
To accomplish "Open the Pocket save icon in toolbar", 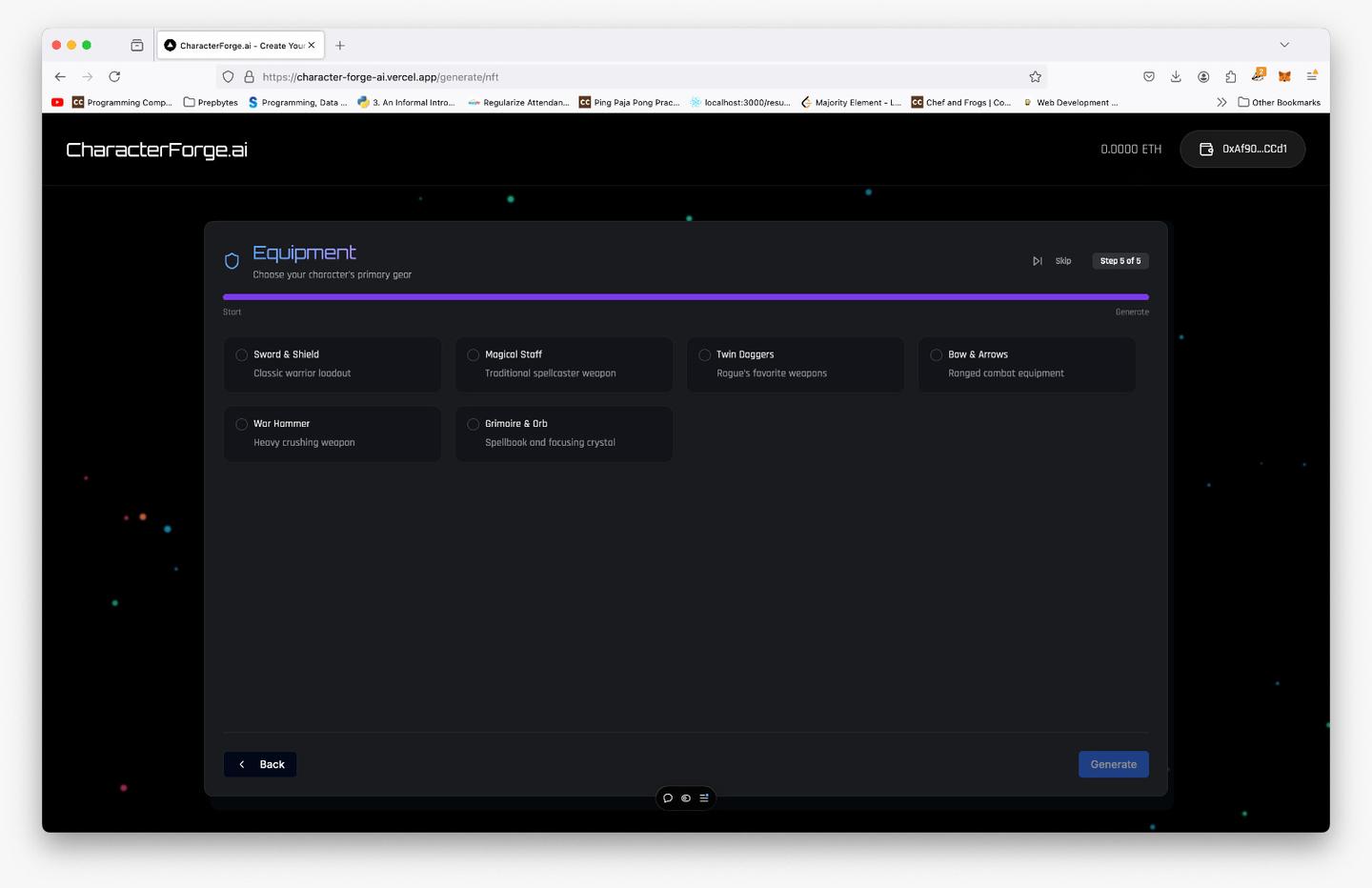I will coord(1149,76).
